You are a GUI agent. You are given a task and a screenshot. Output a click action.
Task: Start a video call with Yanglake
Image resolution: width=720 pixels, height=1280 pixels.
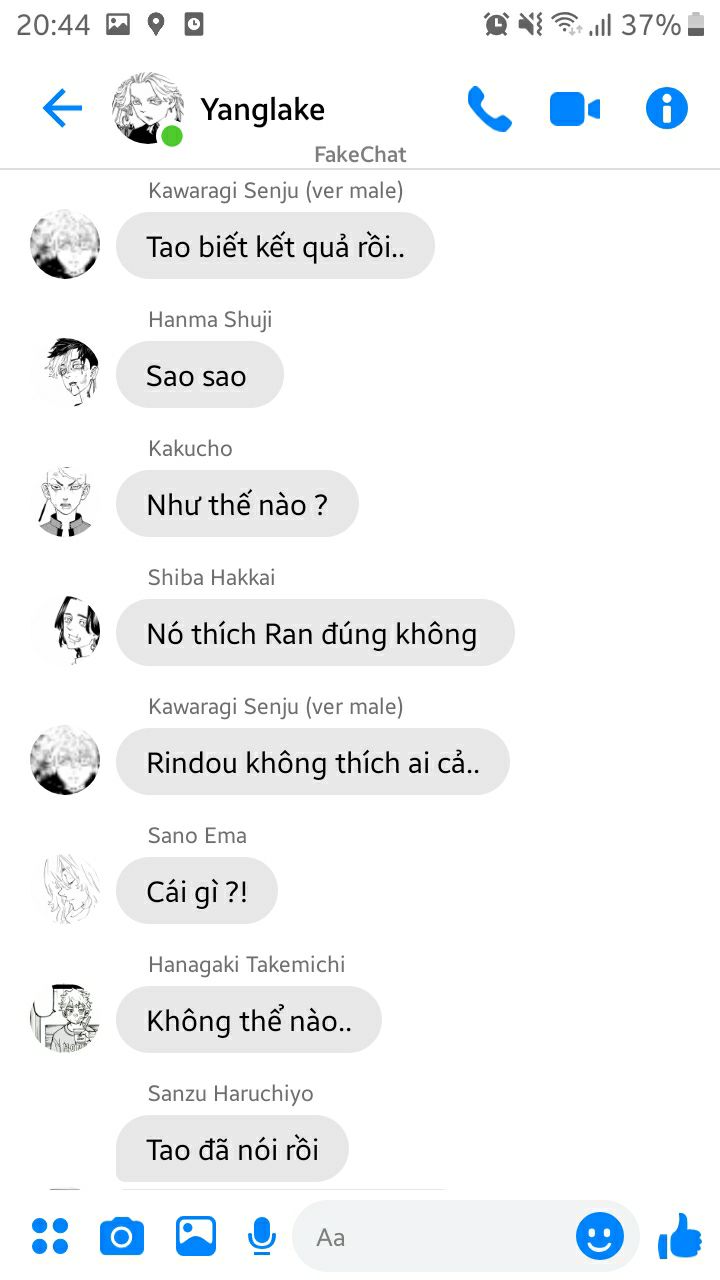(575, 109)
